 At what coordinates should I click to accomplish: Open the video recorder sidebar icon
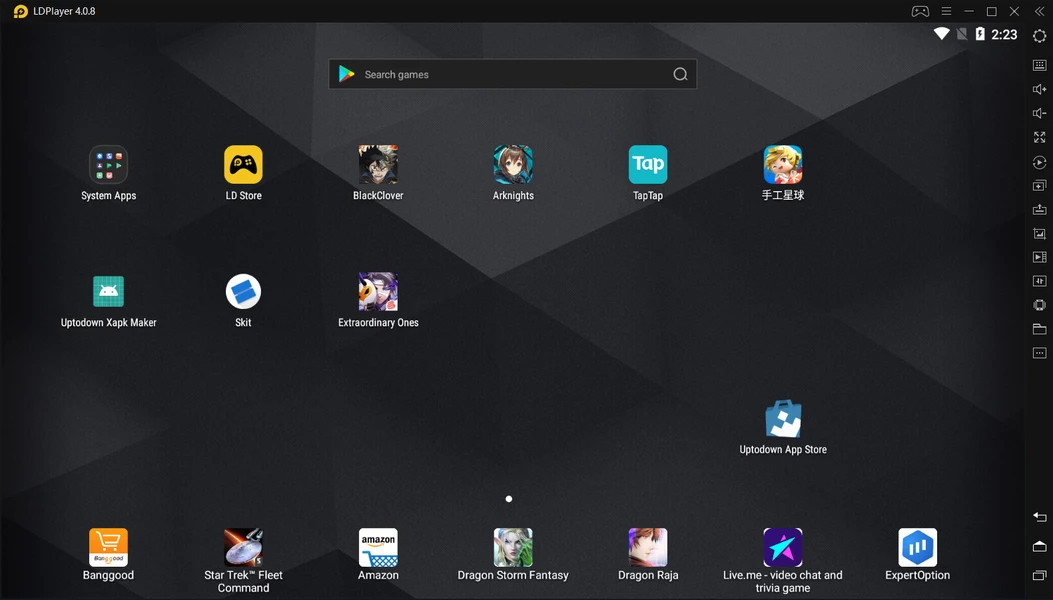[x=1040, y=257]
